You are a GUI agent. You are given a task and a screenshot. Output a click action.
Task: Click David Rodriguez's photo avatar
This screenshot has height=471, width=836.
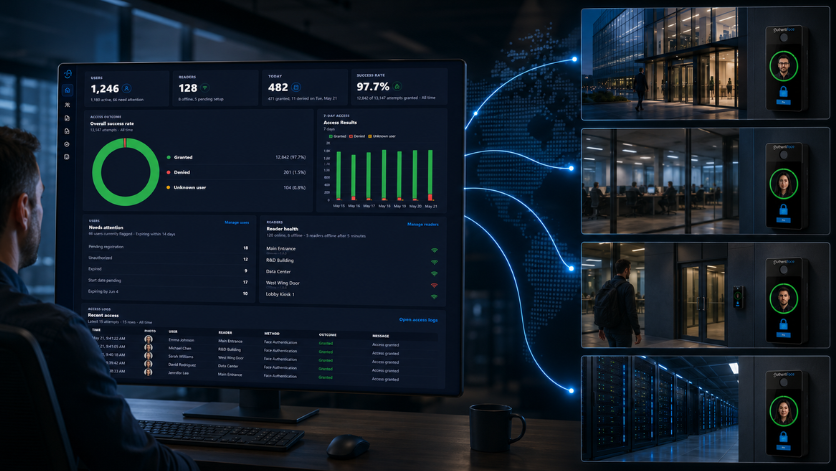[148, 364]
